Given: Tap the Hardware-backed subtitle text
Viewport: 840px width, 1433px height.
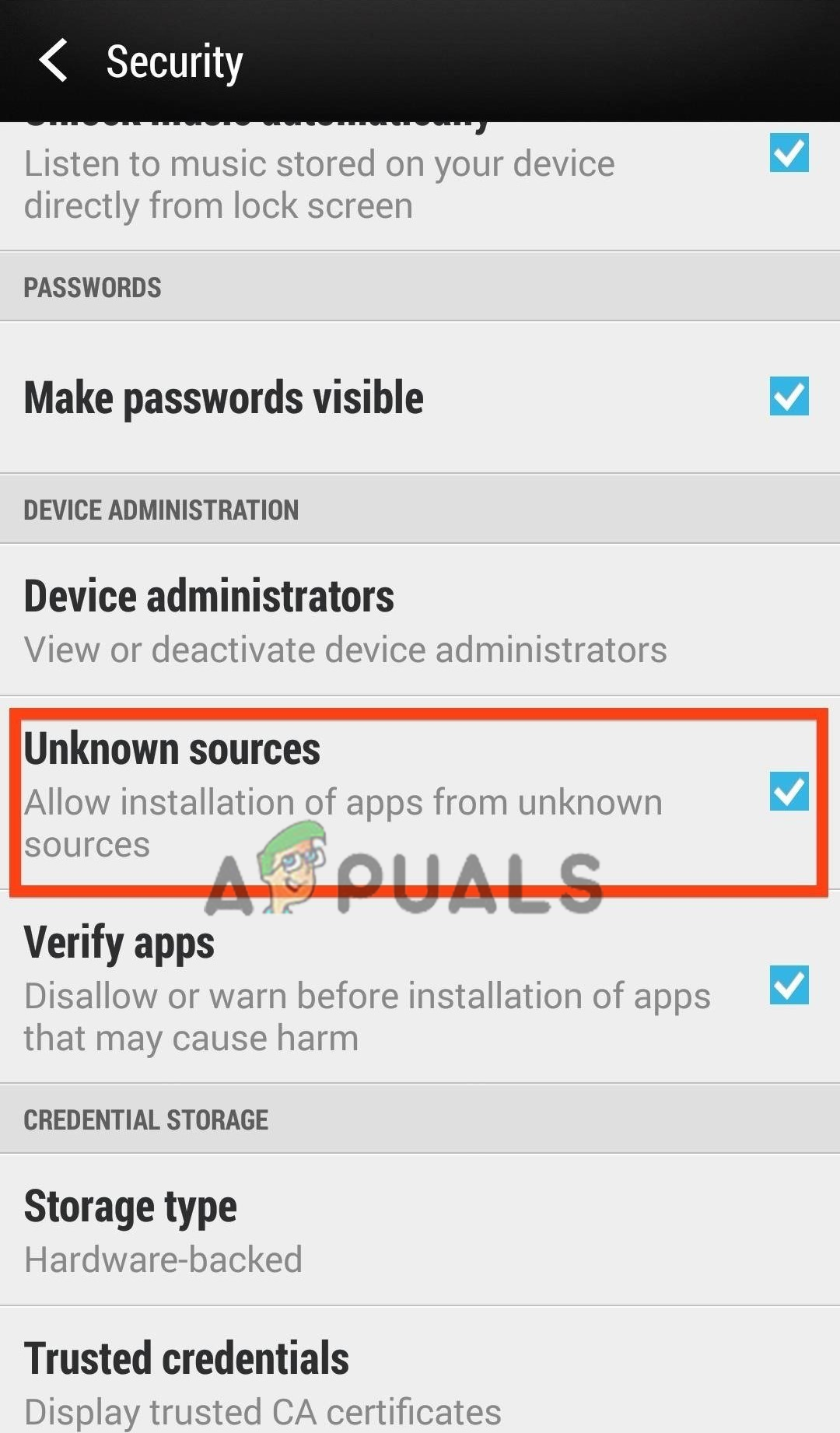Looking at the screenshot, I should click(163, 1260).
